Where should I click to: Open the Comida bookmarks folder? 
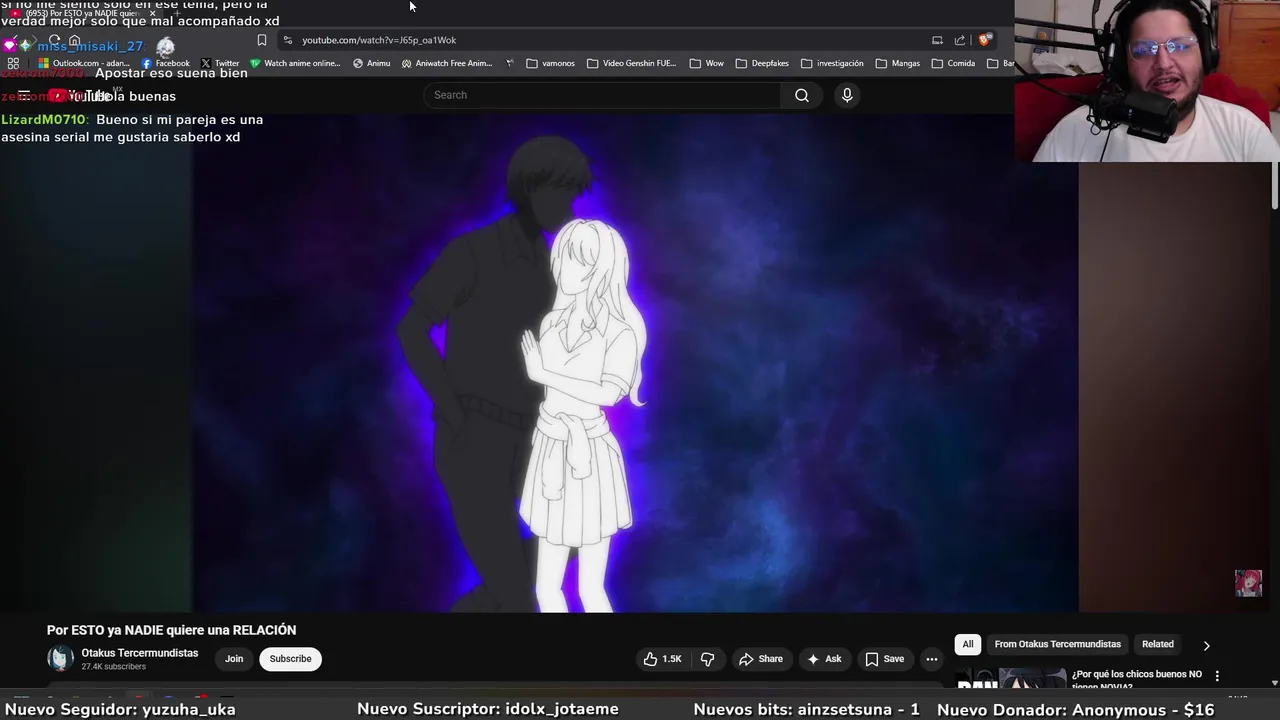[x=953, y=63]
